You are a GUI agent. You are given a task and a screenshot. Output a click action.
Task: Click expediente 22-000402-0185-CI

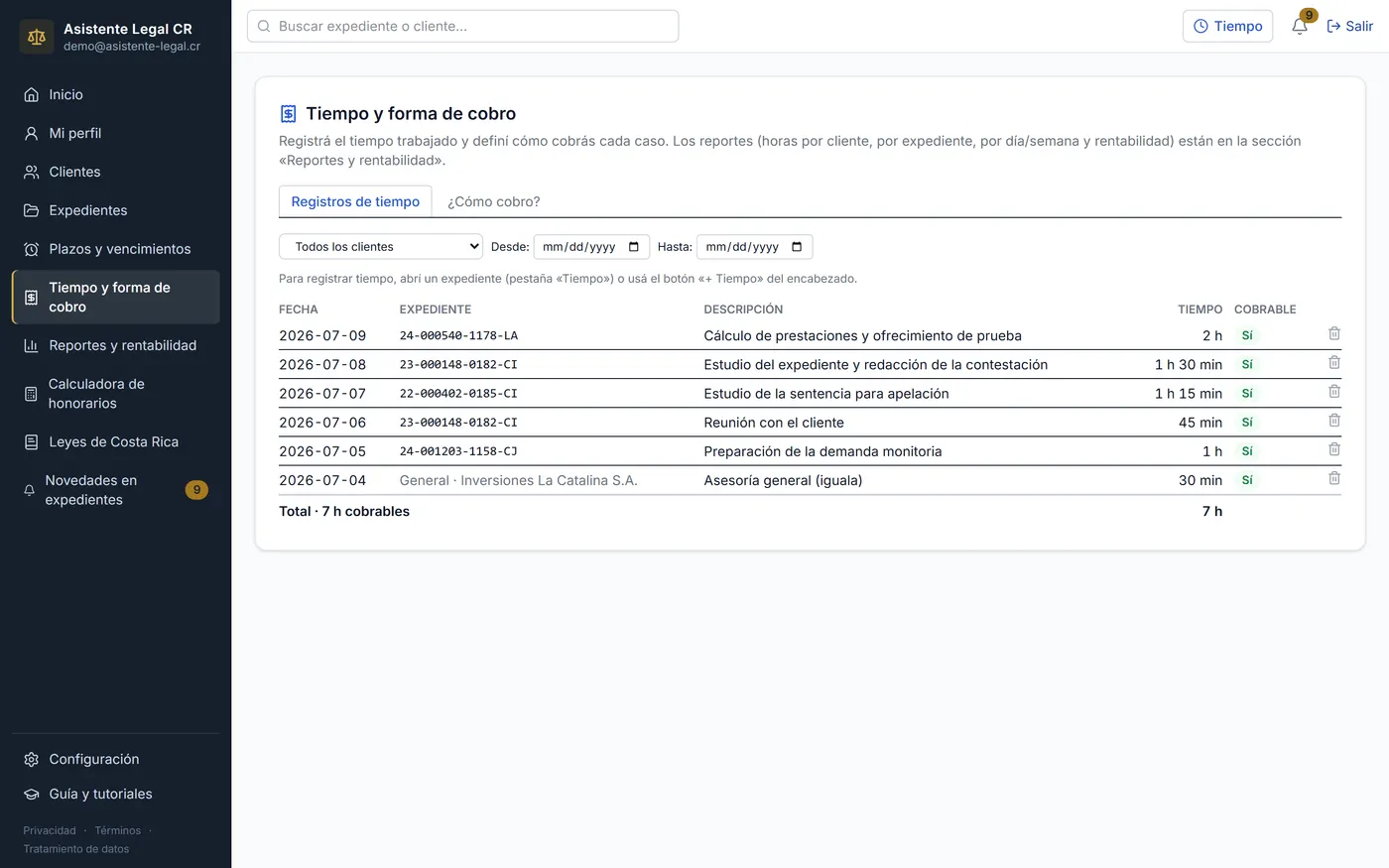[458, 394]
